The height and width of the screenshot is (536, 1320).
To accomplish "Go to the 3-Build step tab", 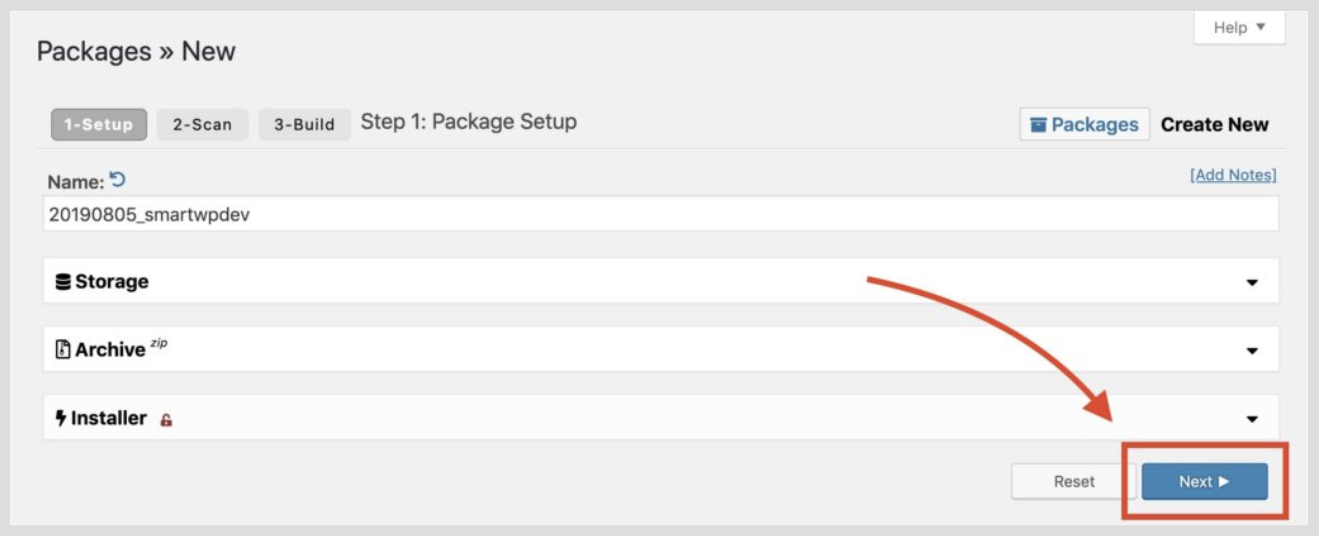I will [x=305, y=125].
